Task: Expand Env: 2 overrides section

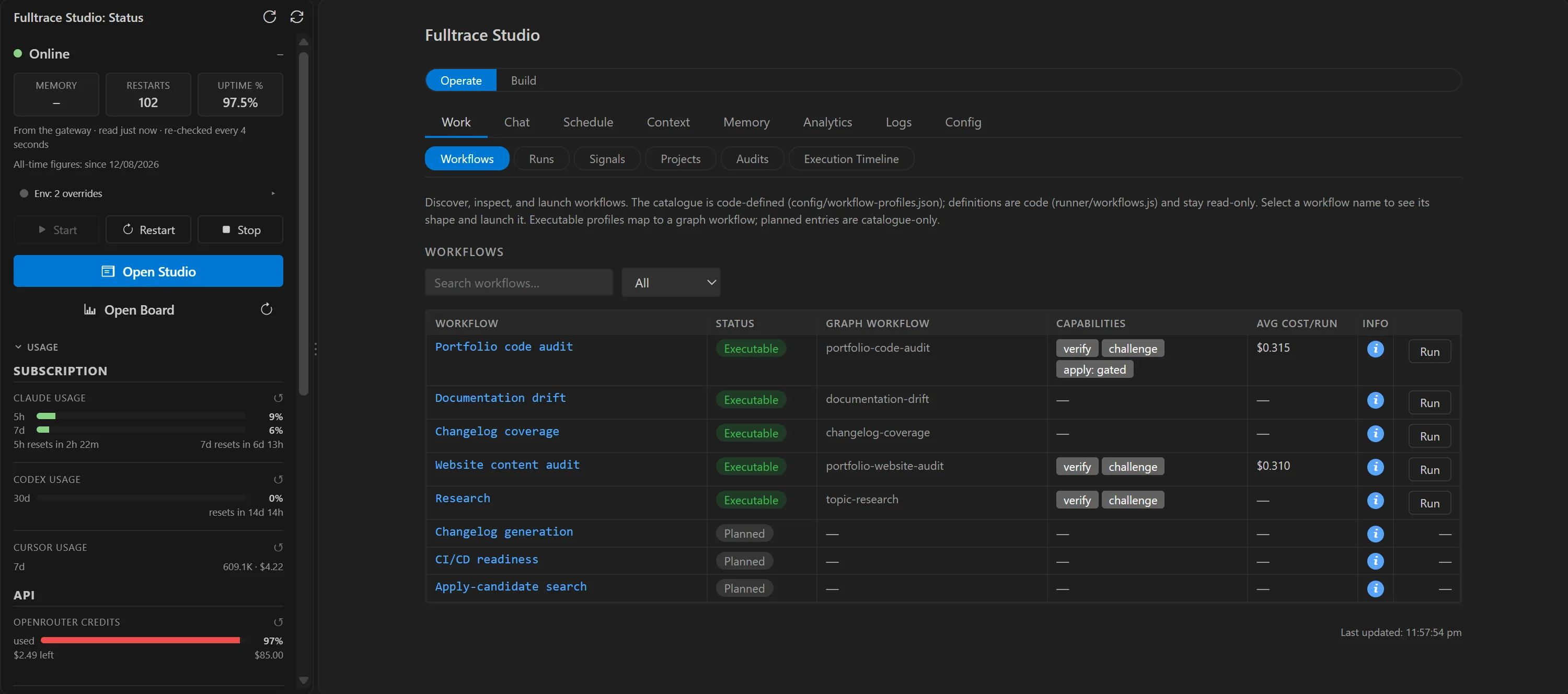Action: point(147,193)
